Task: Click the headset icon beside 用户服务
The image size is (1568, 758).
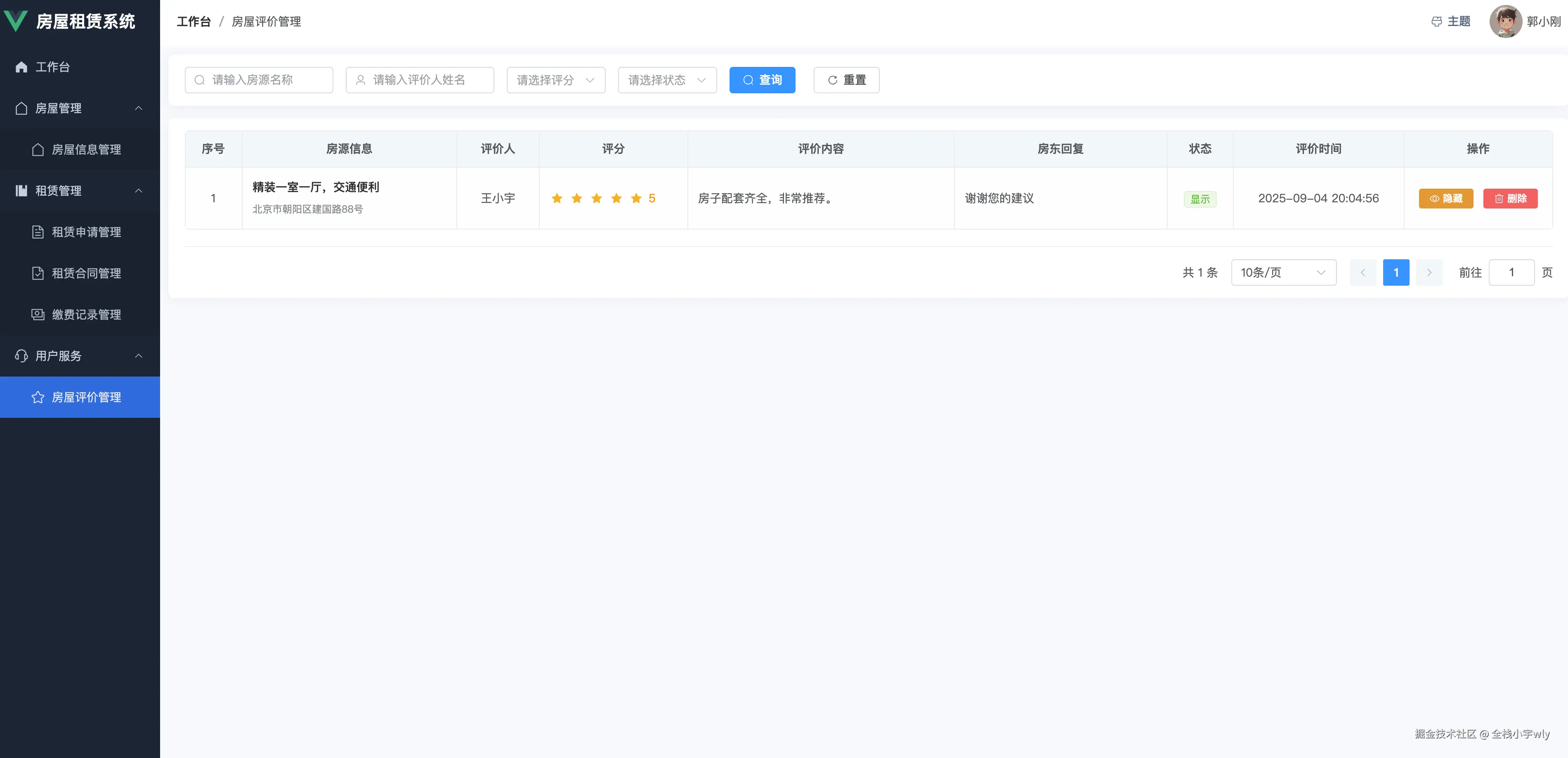Action: [21, 355]
